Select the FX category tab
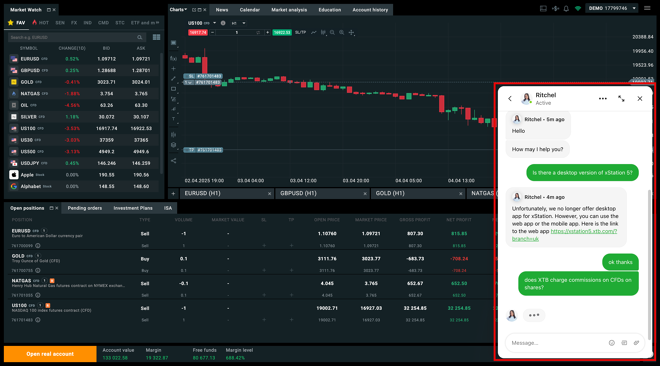 pos(74,23)
